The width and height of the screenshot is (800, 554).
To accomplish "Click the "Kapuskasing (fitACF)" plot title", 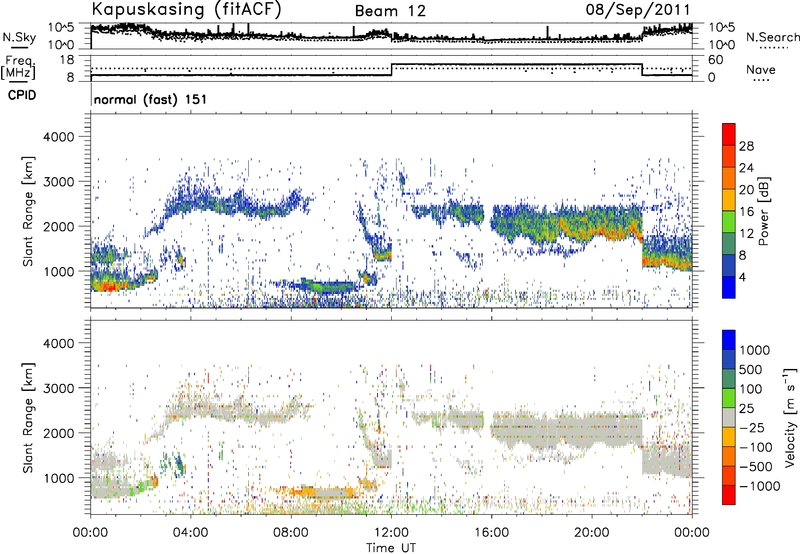I will tap(186, 9).
